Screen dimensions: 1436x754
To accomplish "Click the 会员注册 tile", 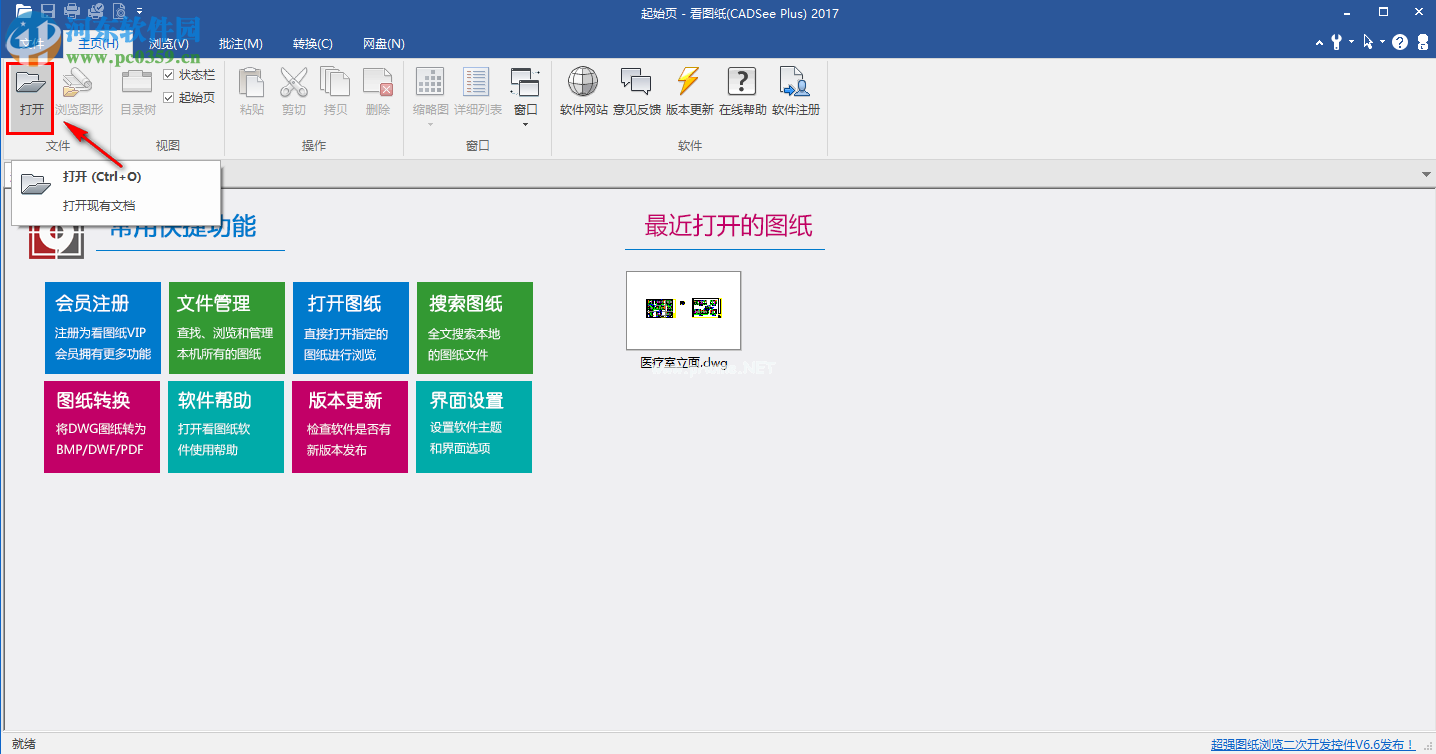I will (103, 328).
